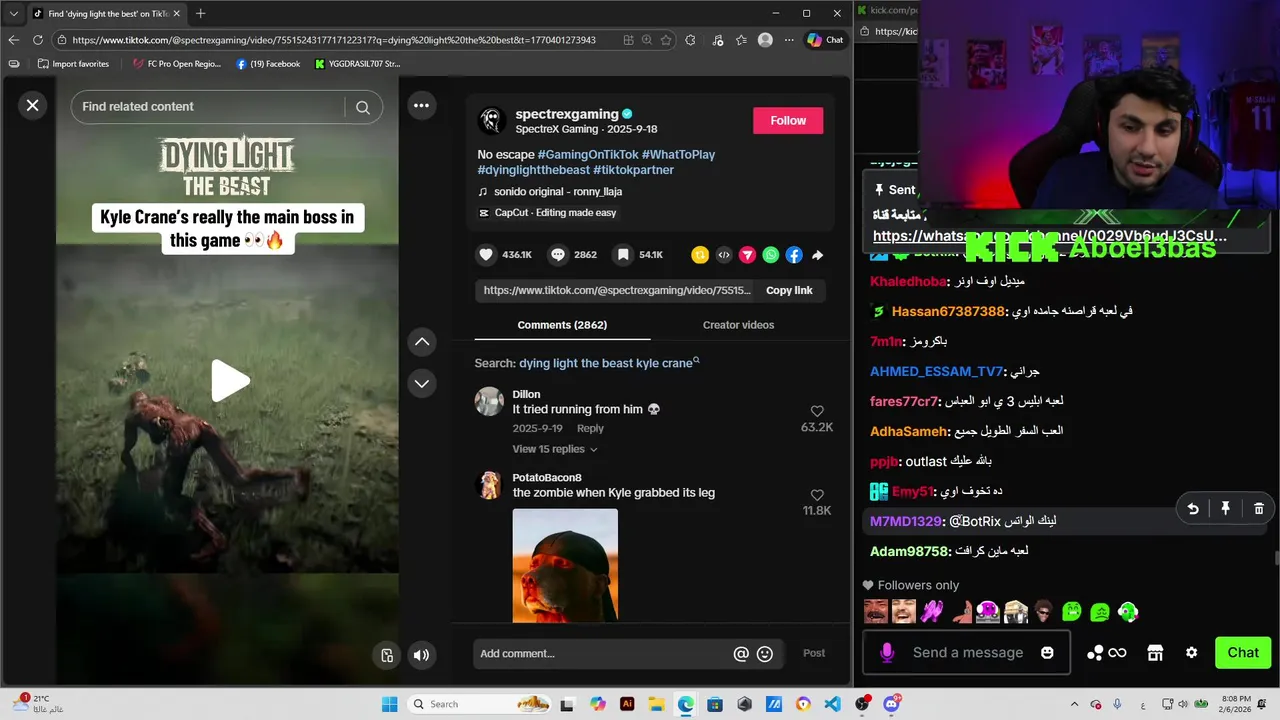Open Adobe Illustrator from taskbar
The height and width of the screenshot is (720, 1280).
click(627, 704)
